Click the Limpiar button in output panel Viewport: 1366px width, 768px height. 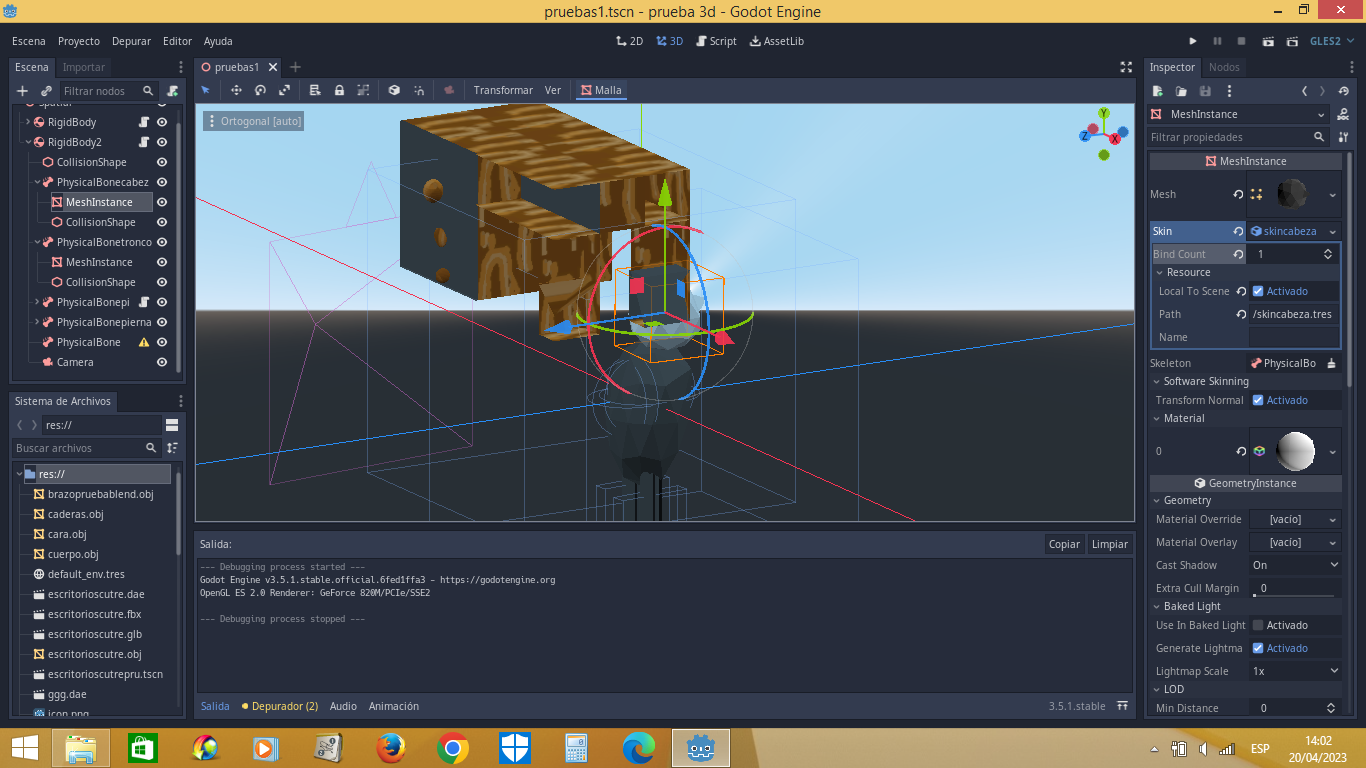pos(1110,544)
